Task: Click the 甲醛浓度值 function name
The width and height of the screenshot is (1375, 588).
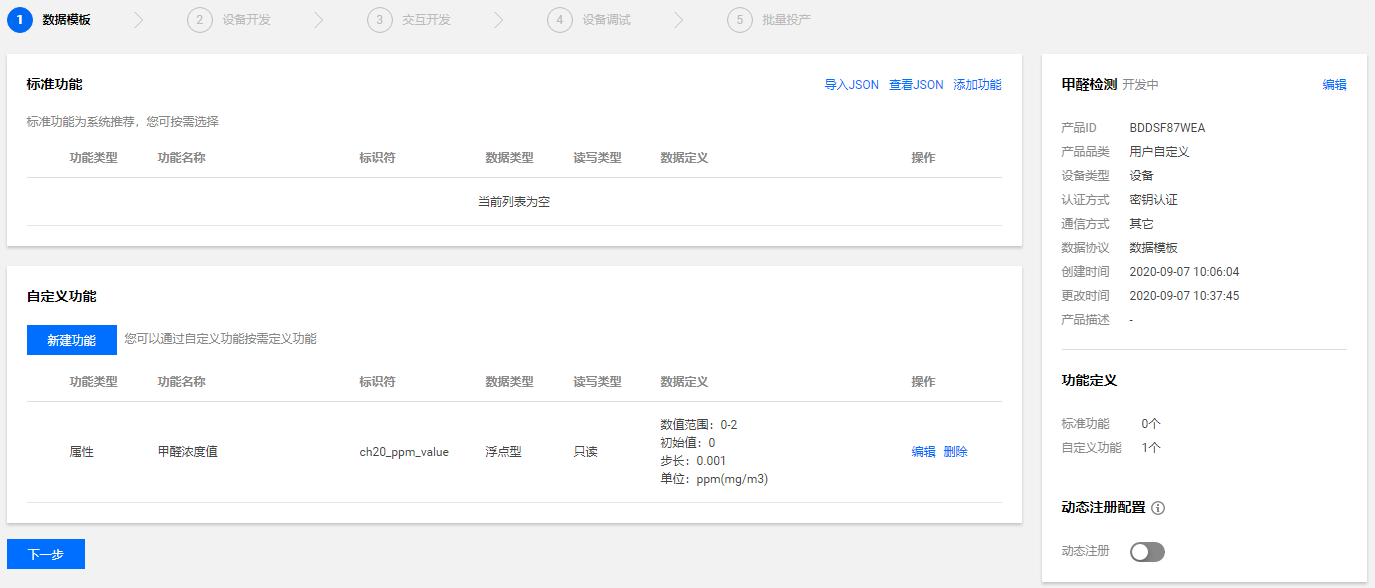Action: pyautogui.click(x=187, y=452)
